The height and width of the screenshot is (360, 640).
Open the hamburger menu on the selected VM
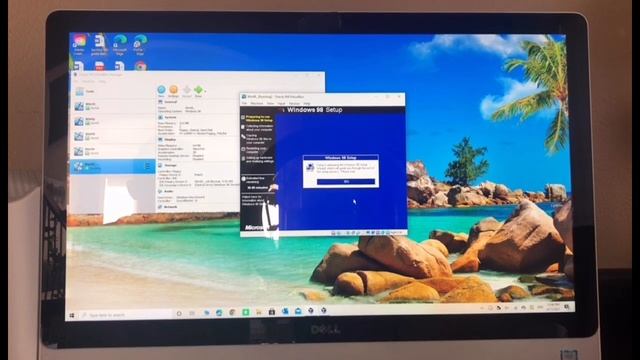coord(147,166)
